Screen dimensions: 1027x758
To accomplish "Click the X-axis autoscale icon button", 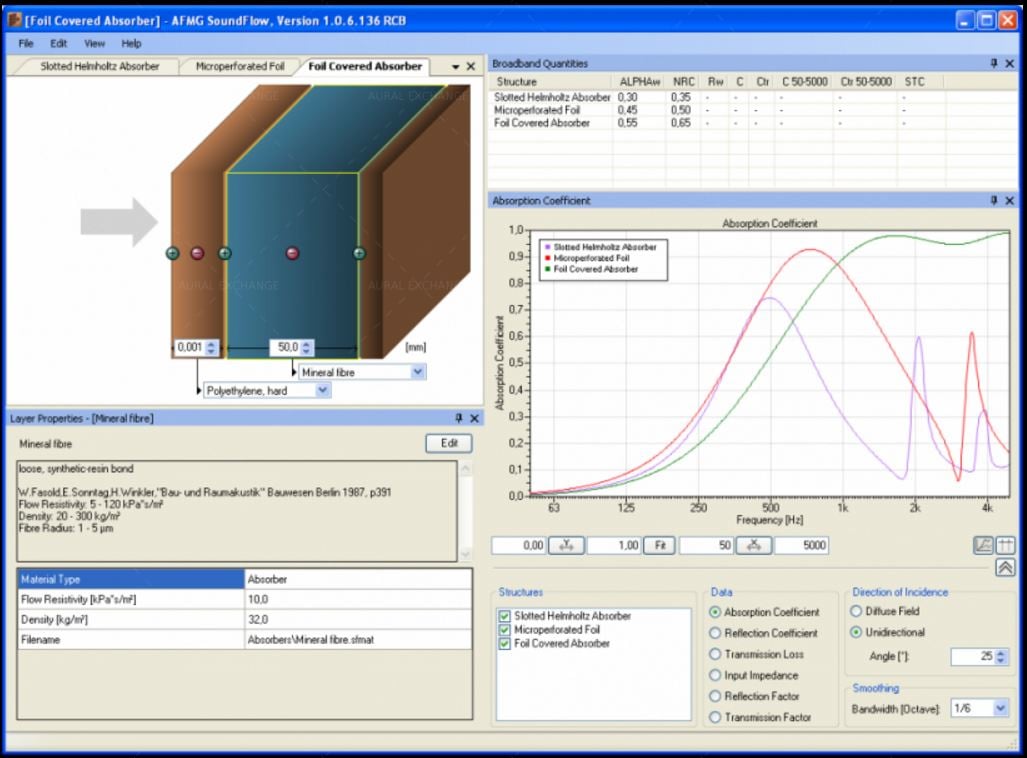I will 755,545.
